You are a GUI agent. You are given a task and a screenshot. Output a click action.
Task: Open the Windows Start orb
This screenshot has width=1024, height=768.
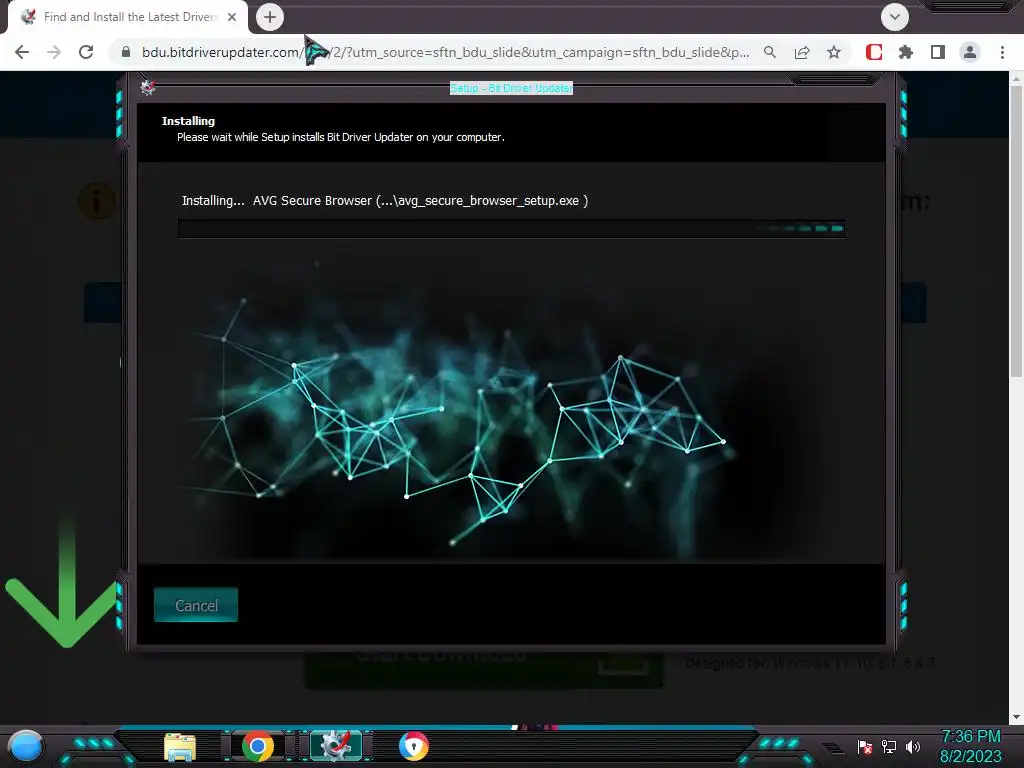[x=26, y=746]
